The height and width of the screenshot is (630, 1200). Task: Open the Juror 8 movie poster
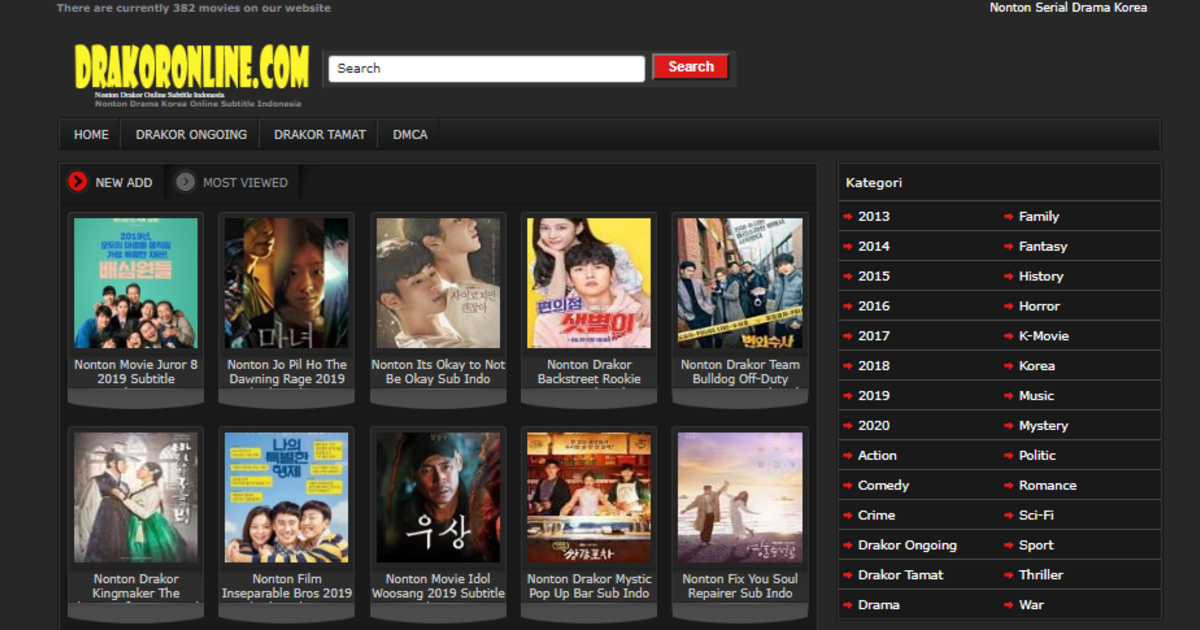point(136,283)
